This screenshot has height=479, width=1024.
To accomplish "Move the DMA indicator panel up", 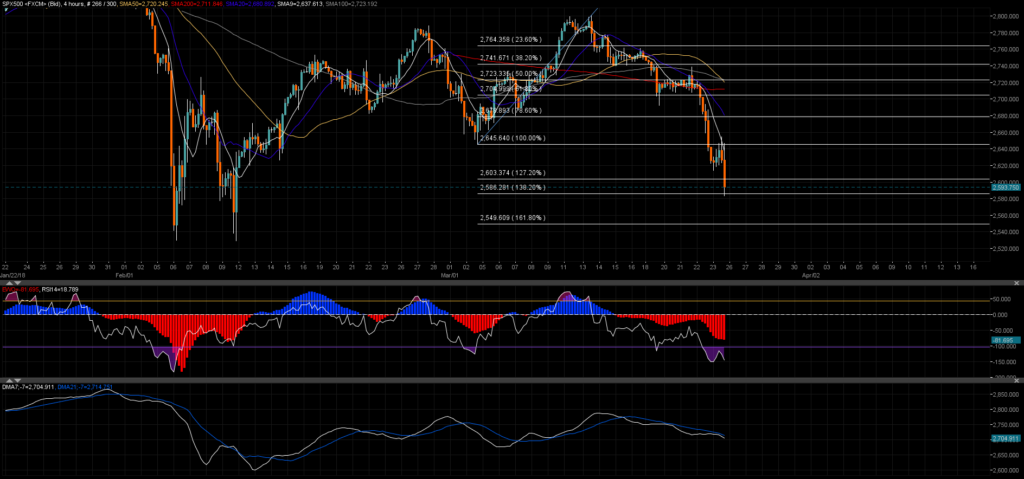I will tap(9, 381).
